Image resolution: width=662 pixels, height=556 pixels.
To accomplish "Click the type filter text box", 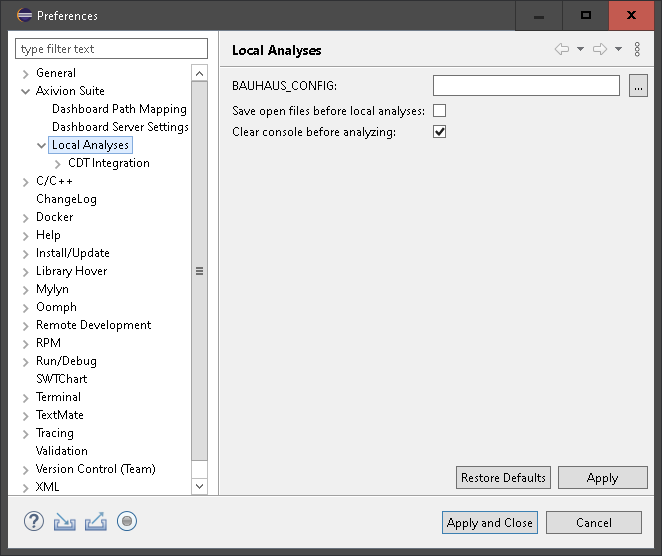I will [111, 49].
